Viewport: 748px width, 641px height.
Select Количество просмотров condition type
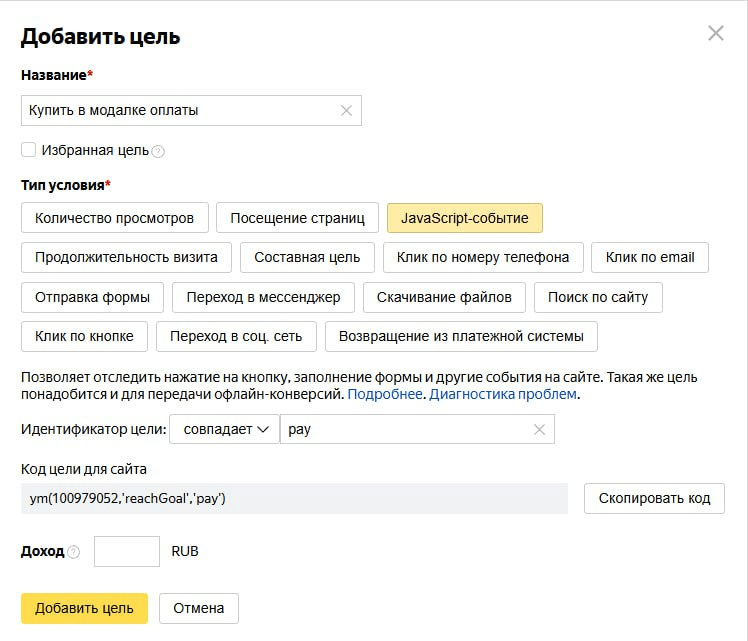pos(114,218)
